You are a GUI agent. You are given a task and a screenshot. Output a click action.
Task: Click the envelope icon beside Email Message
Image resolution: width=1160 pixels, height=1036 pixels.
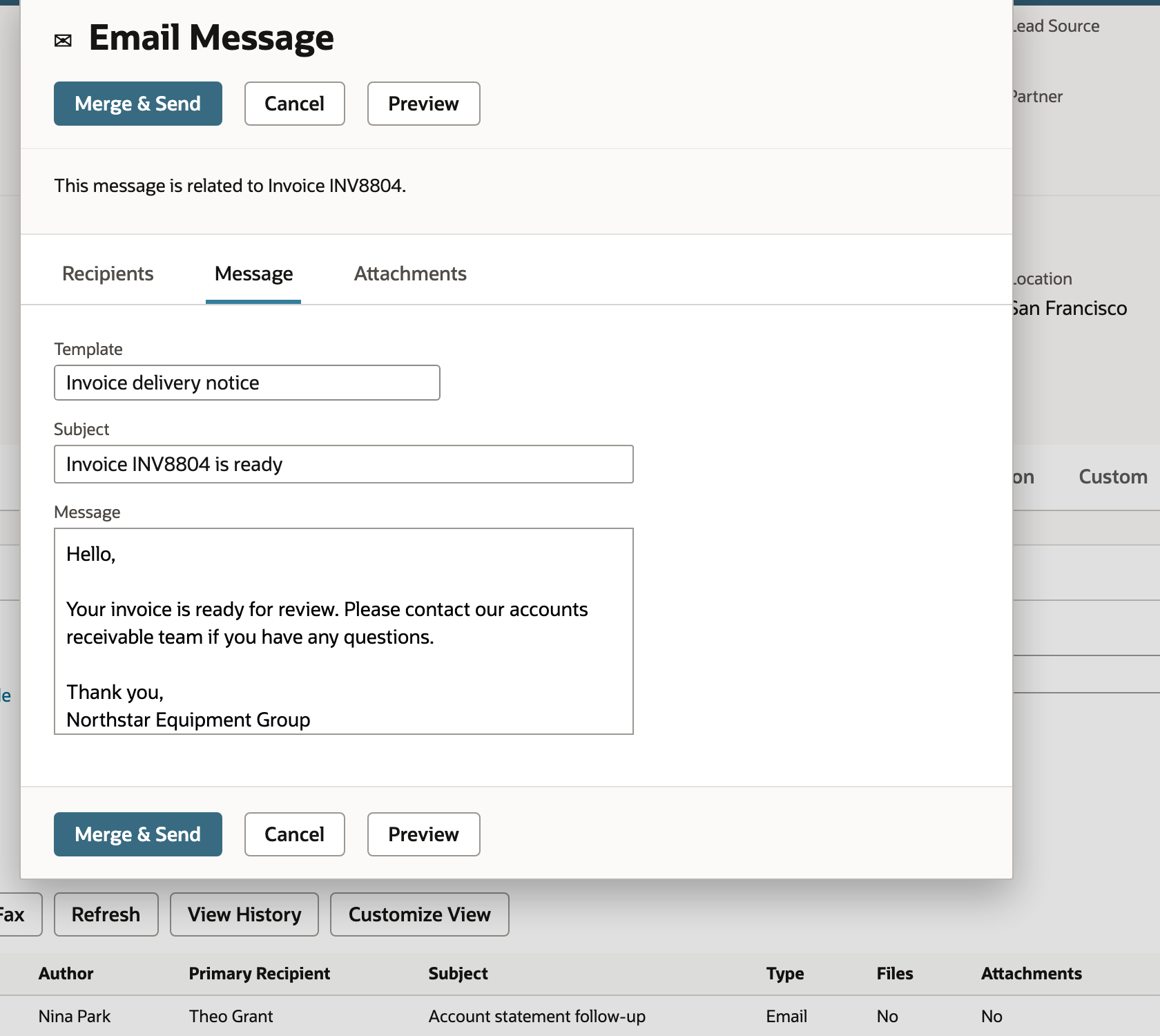(63, 41)
